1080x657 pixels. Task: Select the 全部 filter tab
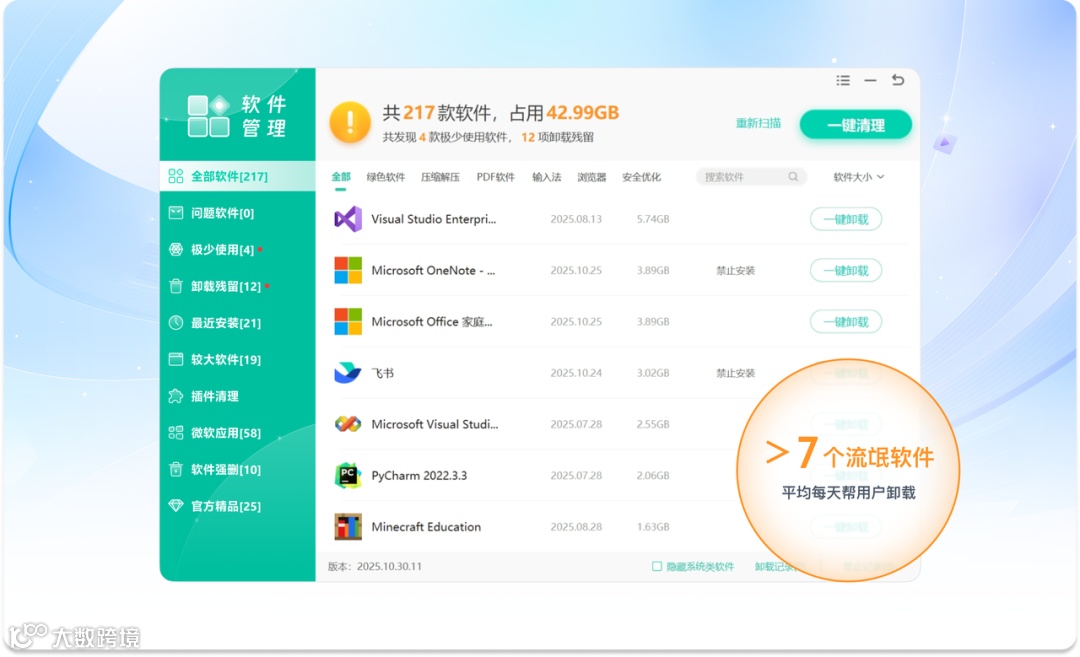(x=341, y=177)
